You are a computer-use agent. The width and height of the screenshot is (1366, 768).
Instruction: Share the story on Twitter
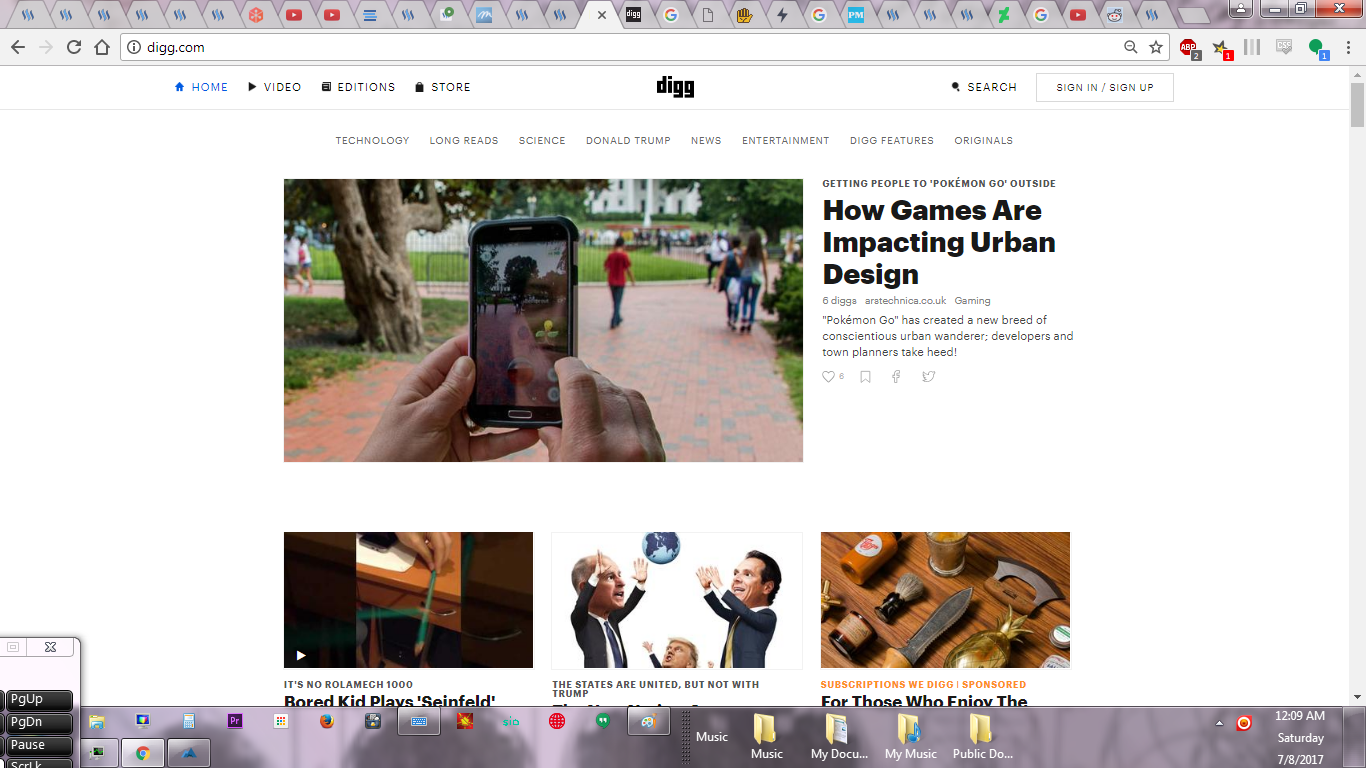tap(929, 377)
